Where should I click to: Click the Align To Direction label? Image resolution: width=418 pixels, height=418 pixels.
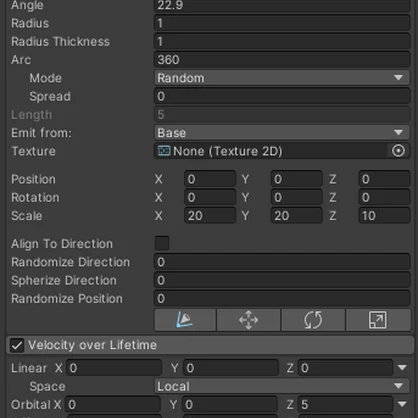(62, 244)
